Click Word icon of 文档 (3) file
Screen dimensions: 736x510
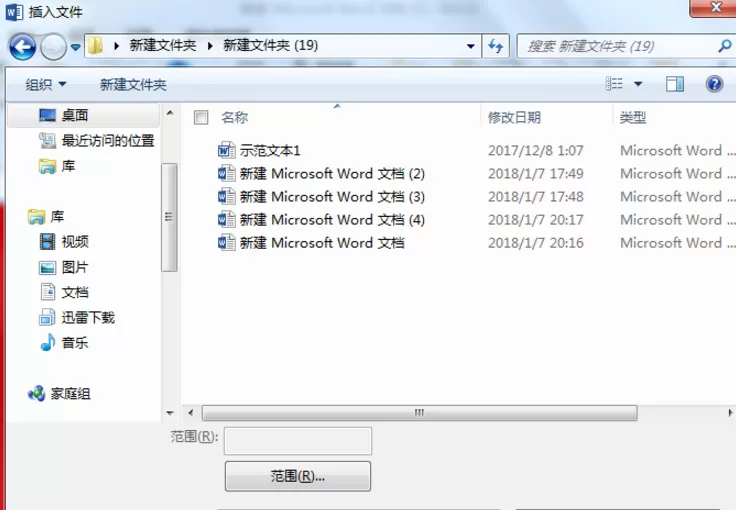(227, 196)
